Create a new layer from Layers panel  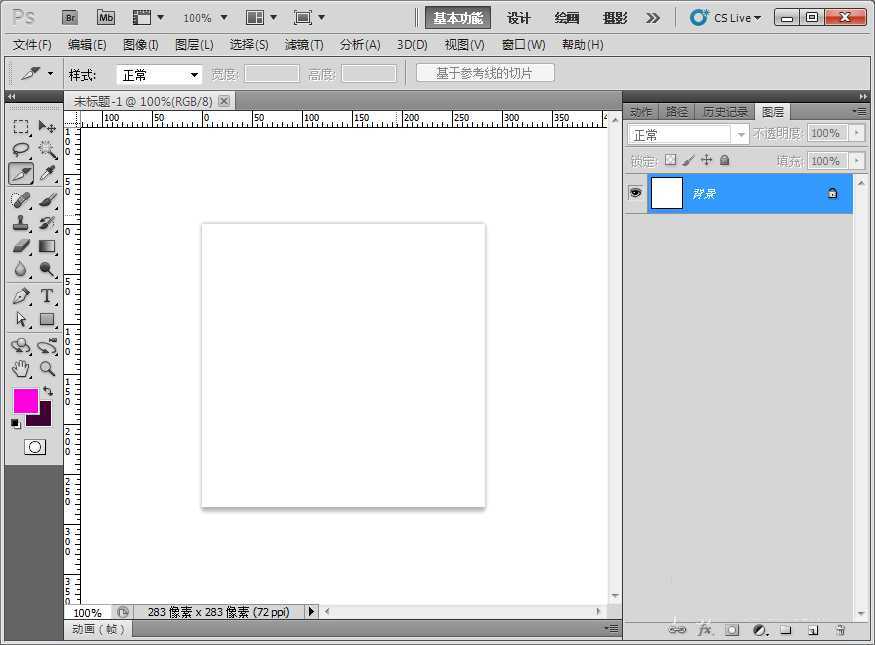click(813, 630)
